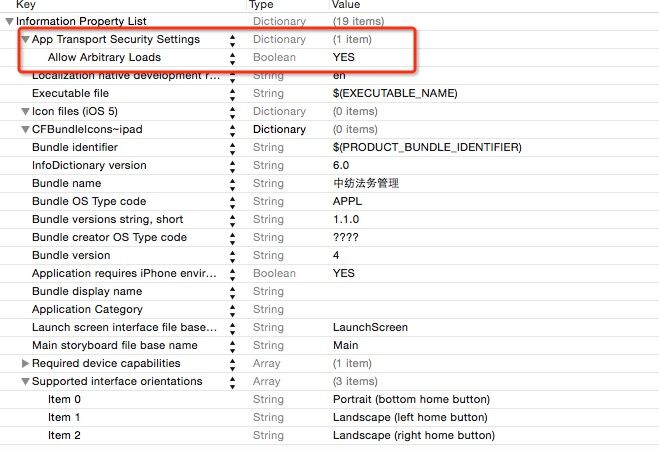
Task: Click the stepper beside Bundle version
Action: [233, 255]
